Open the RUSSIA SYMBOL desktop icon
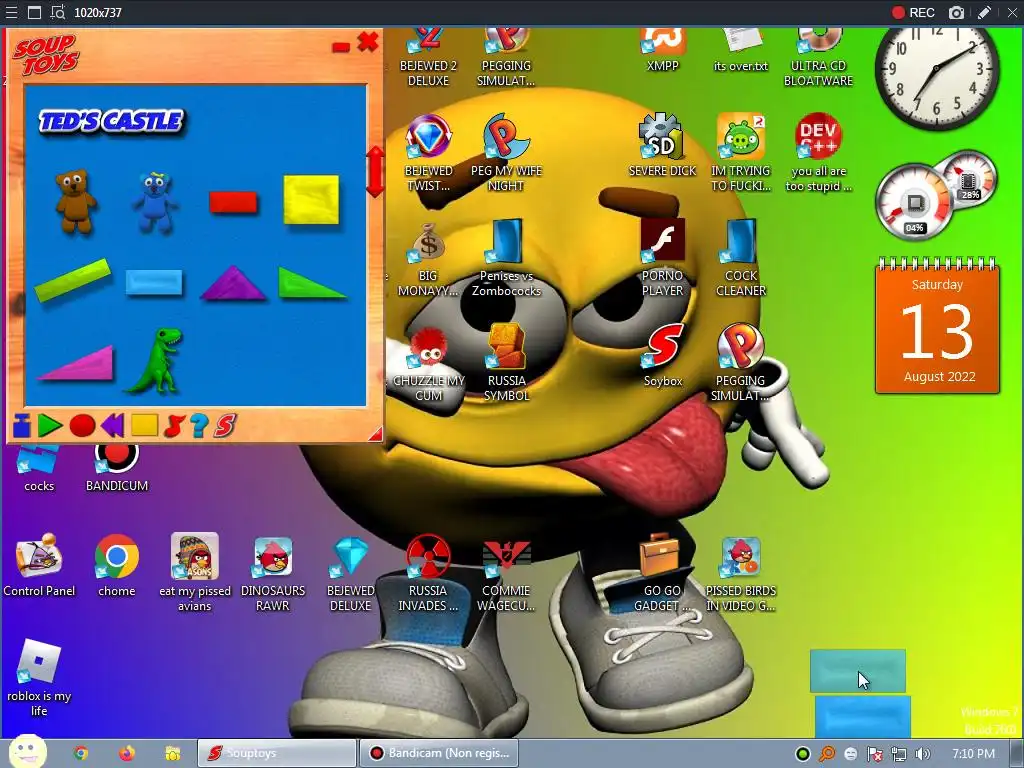 point(506,362)
